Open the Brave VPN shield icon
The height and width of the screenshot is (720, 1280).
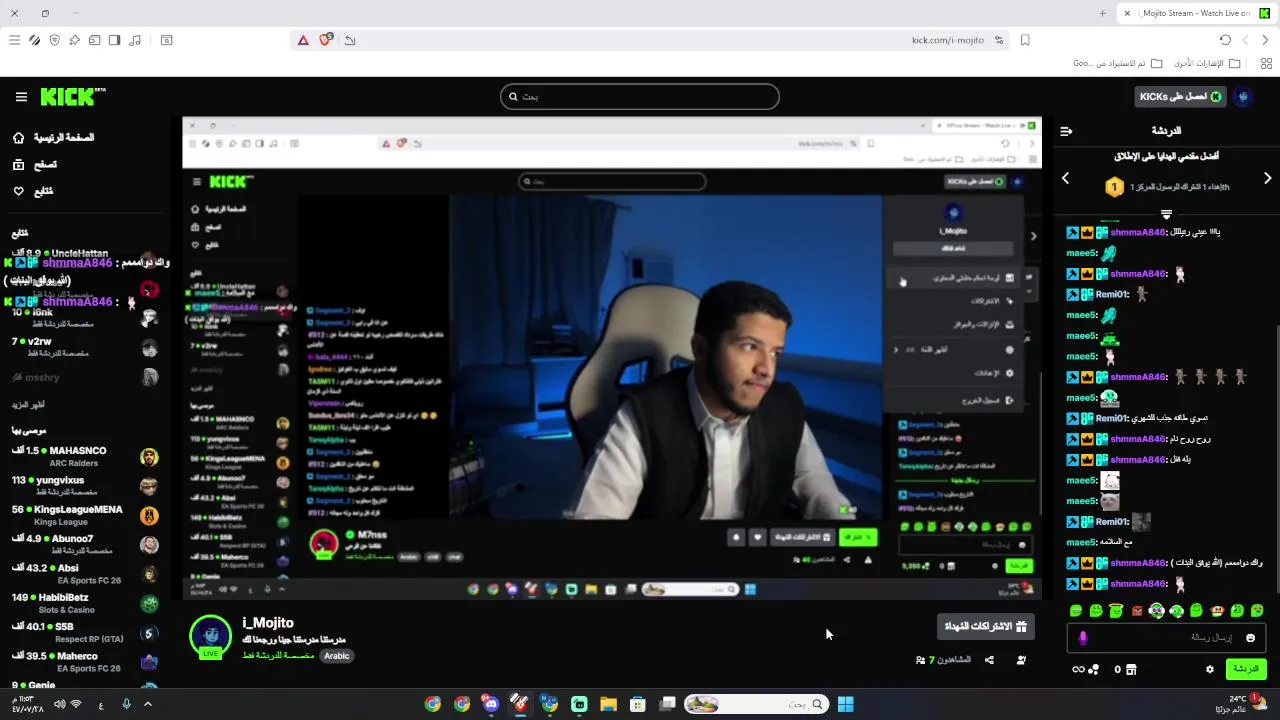pyautogui.click(x=54, y=40)
